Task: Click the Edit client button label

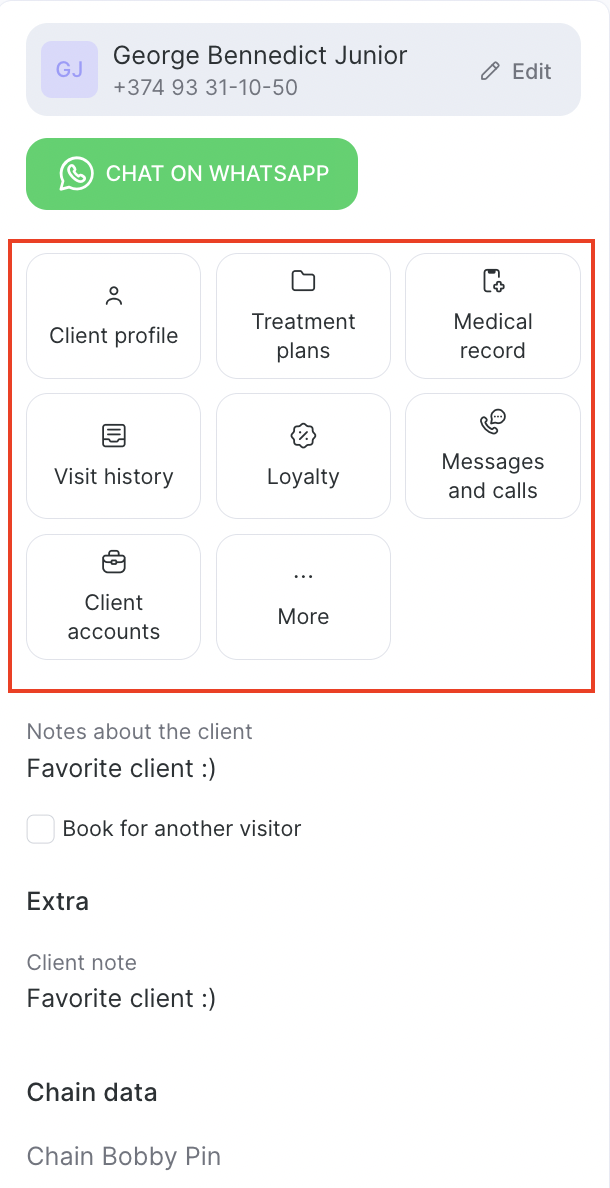Action: (x=531, y=71)
